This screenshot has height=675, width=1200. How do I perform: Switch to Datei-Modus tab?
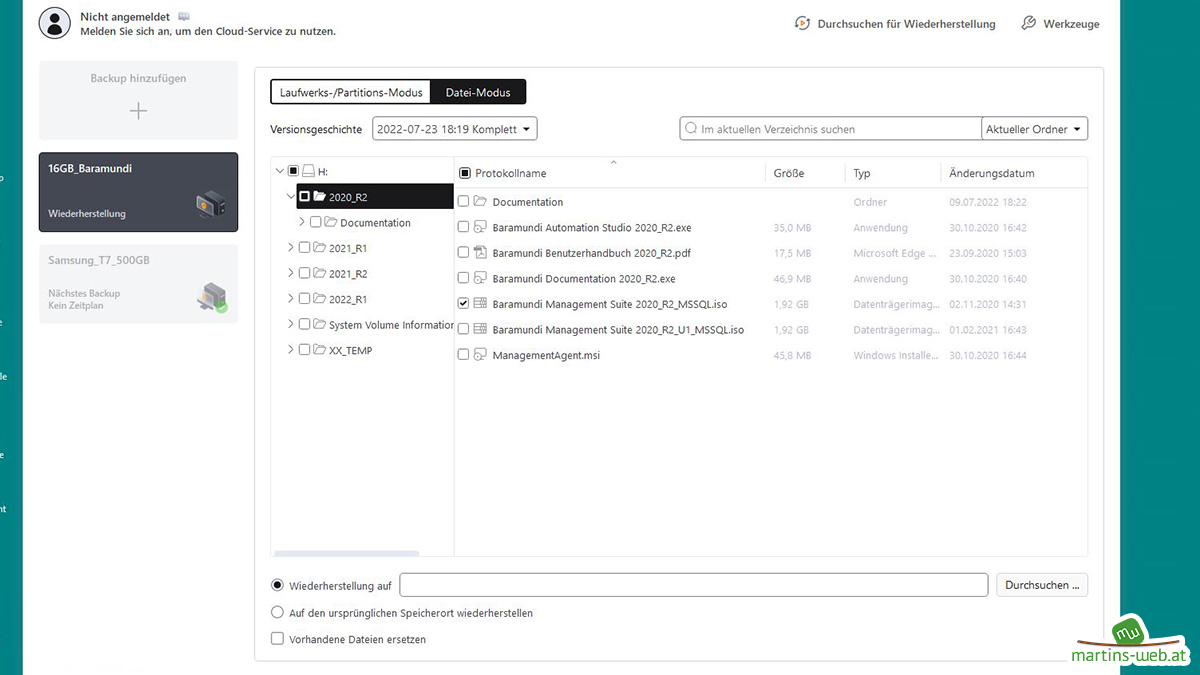point(478,92)
